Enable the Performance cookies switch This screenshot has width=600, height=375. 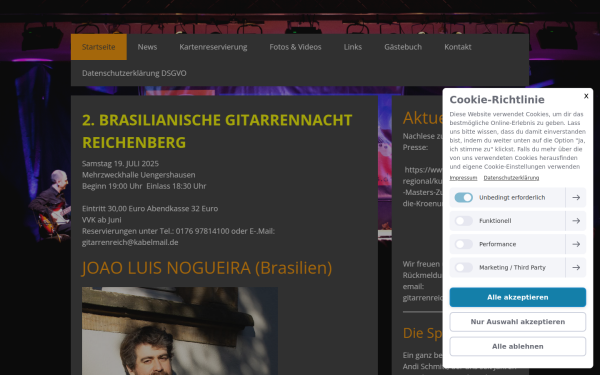pos(463,244)
